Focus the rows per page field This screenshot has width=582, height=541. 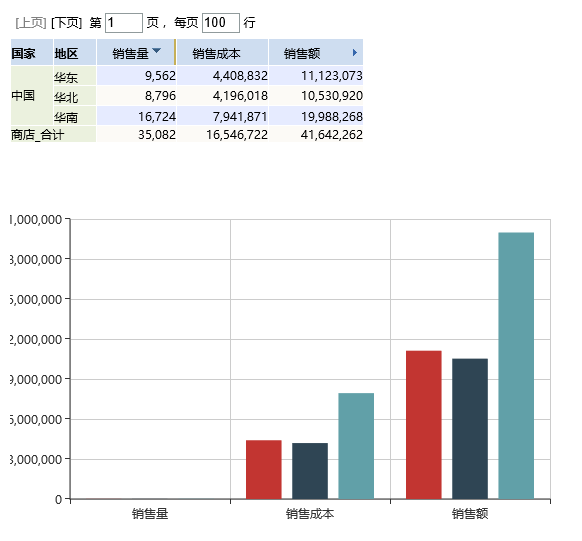[x=221, y=23]
